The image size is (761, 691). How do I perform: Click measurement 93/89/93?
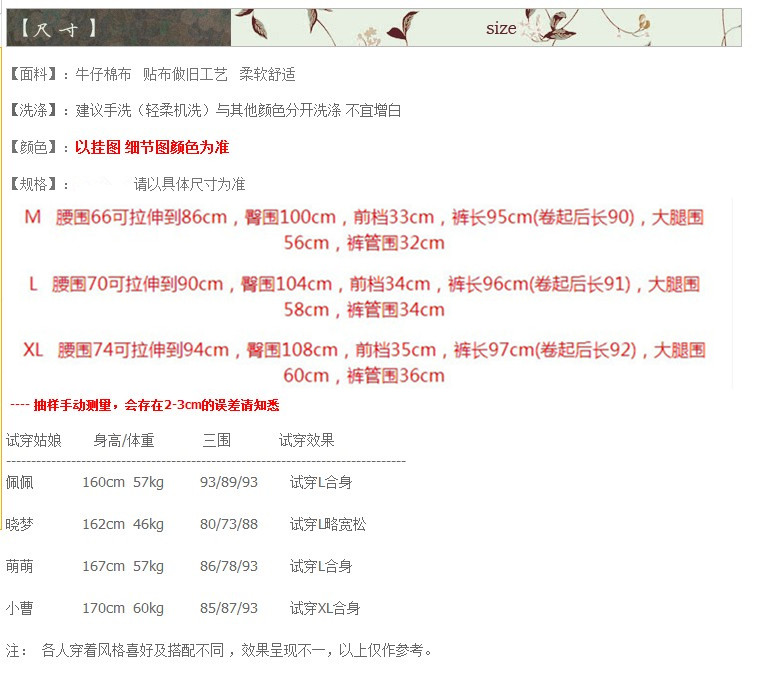229,482
